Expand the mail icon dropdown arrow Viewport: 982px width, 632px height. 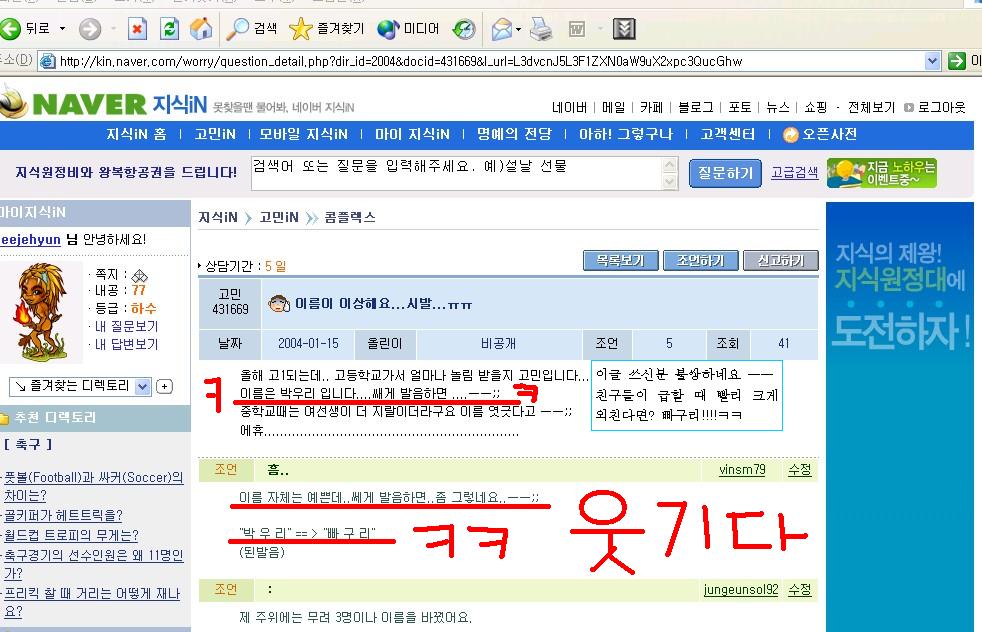click(x=518, y=29)
